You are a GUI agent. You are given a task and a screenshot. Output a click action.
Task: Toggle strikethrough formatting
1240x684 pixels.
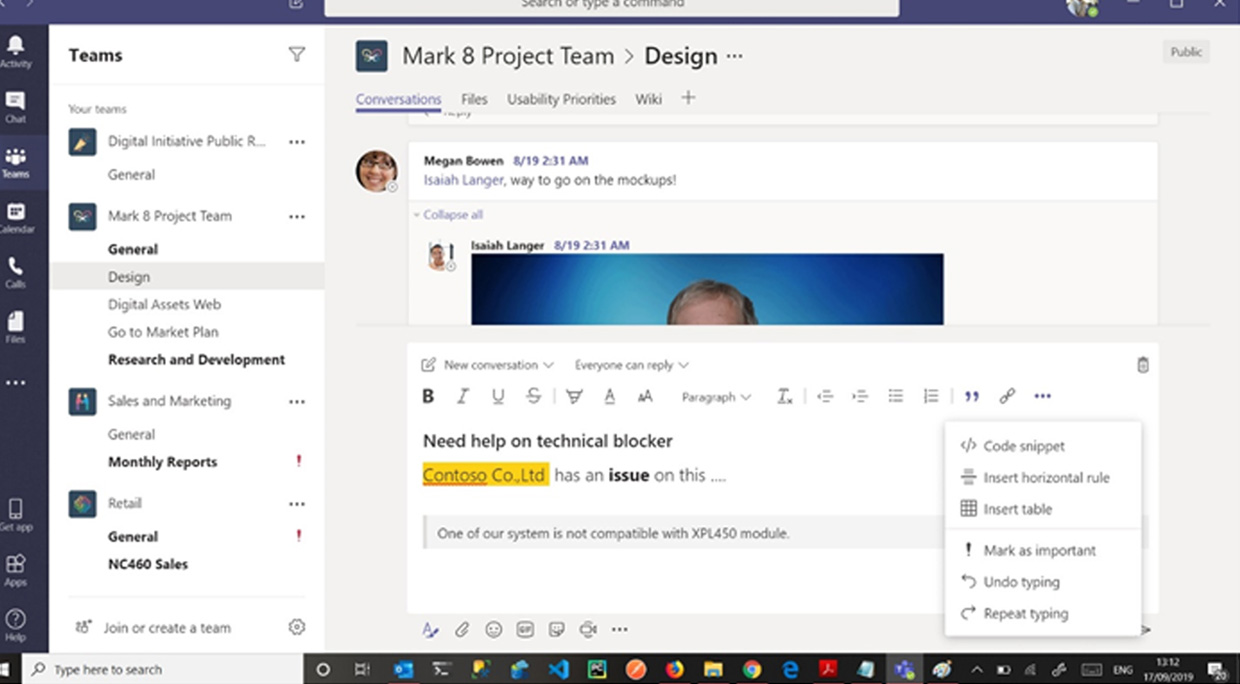[x=533, y=397]
